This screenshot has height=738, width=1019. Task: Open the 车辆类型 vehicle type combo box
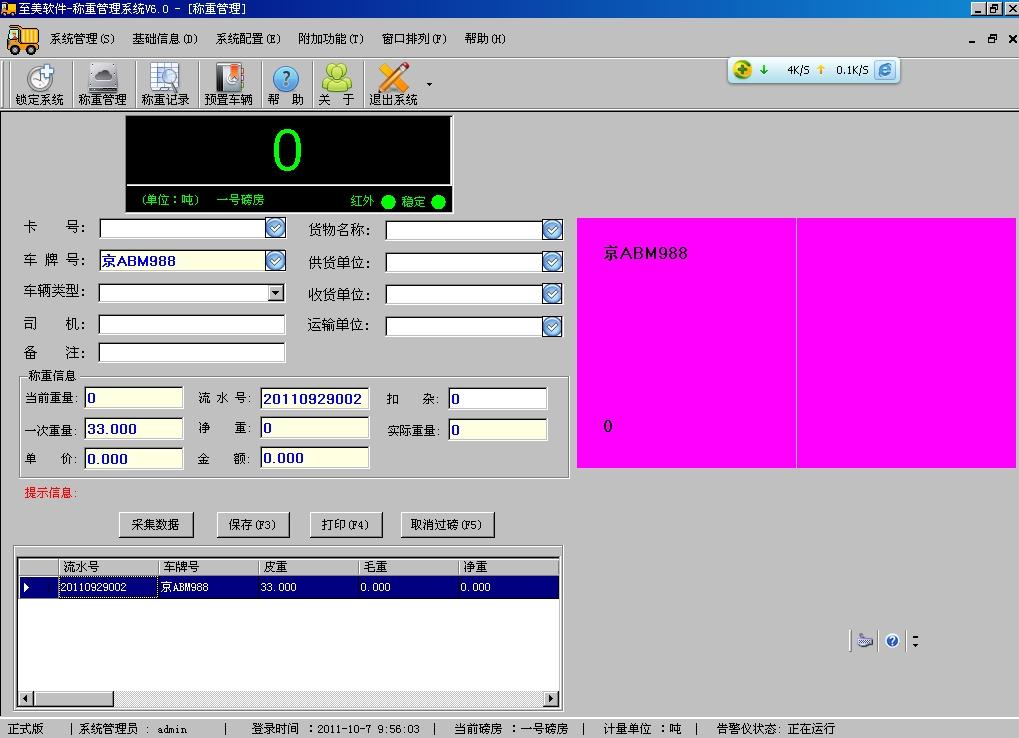(276, 293)
